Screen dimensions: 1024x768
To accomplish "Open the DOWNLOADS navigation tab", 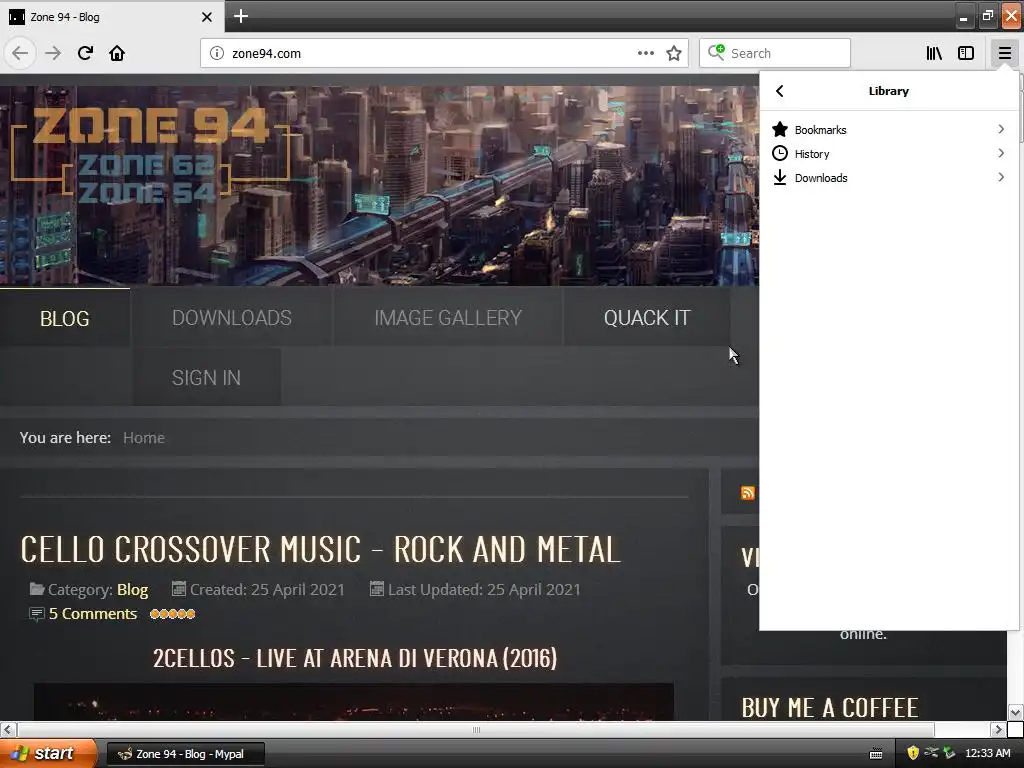I will [232, 318].
